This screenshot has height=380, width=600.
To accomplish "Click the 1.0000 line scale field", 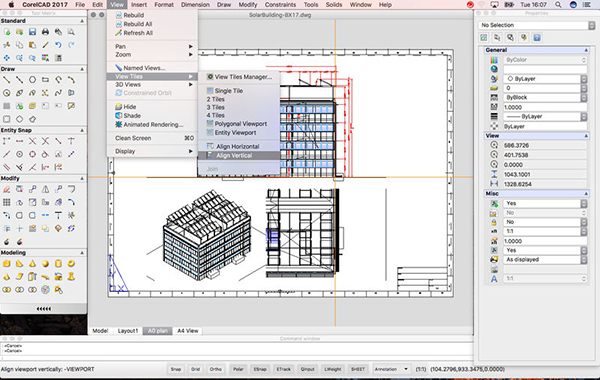I will click(545, 107).
